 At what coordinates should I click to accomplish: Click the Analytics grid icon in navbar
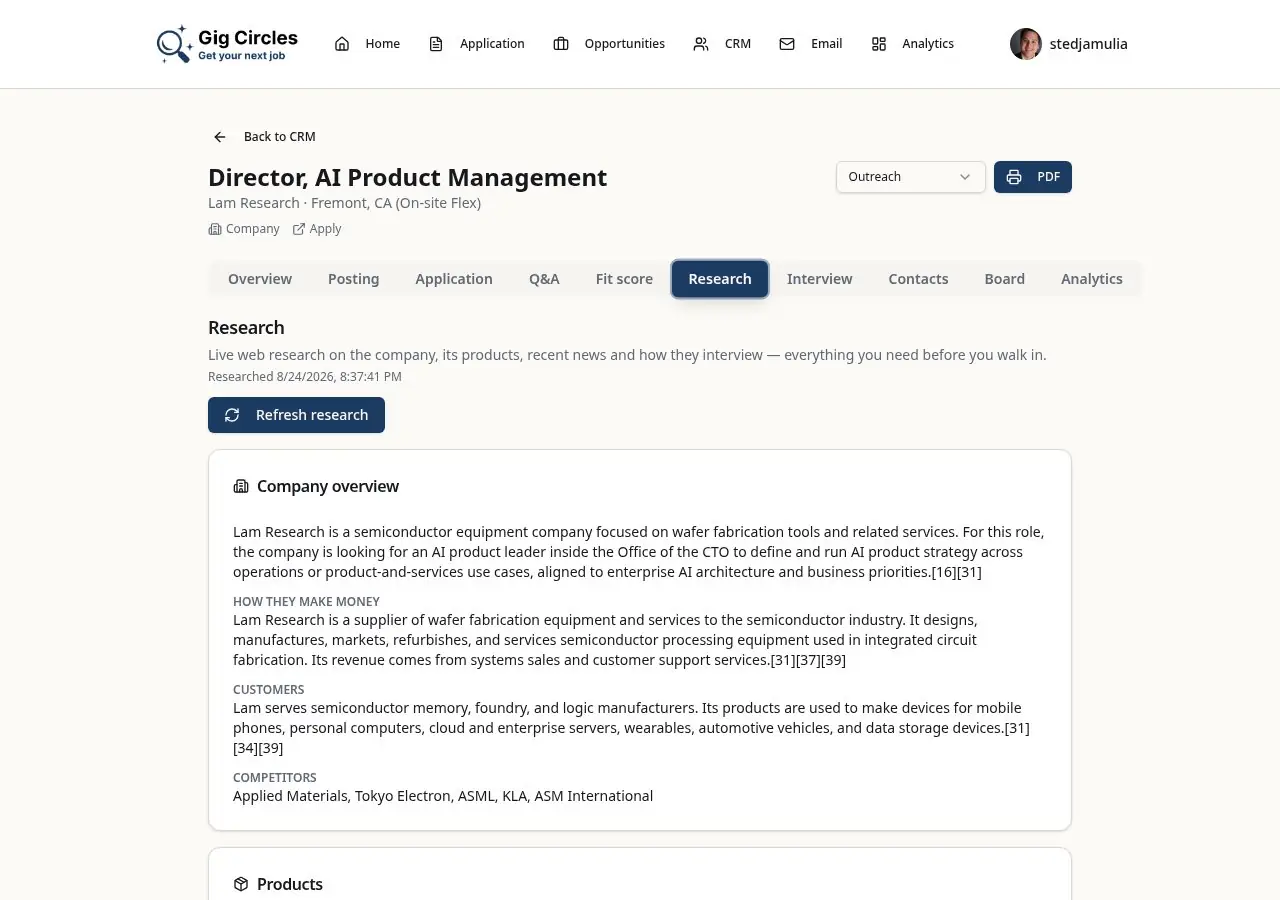[x=879, y=44]
